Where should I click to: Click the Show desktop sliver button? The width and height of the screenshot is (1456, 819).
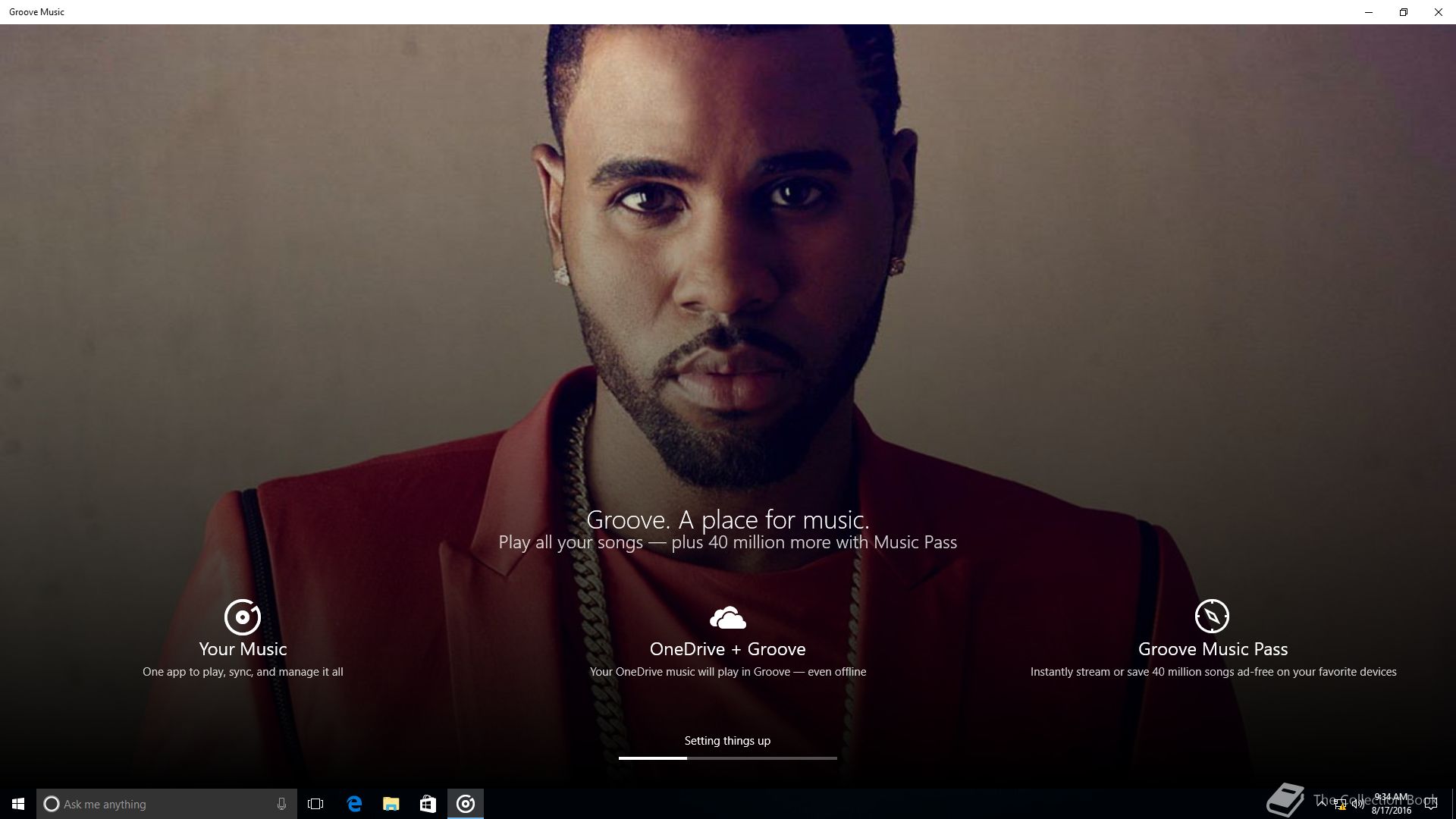[x=1452, y=804]
